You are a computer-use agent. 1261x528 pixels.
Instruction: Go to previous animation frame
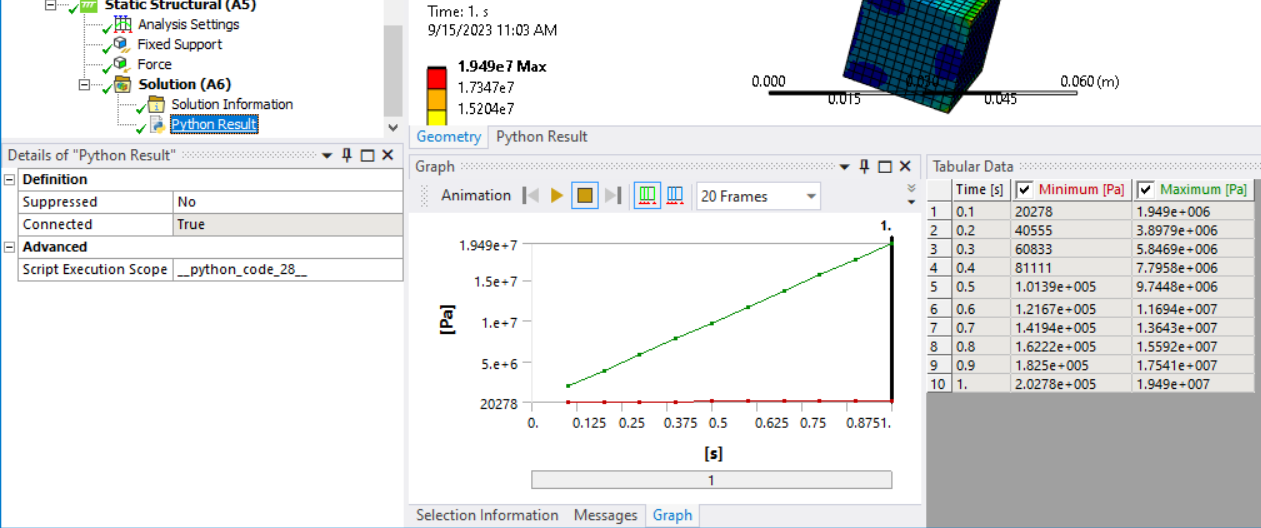pos(532,196)
